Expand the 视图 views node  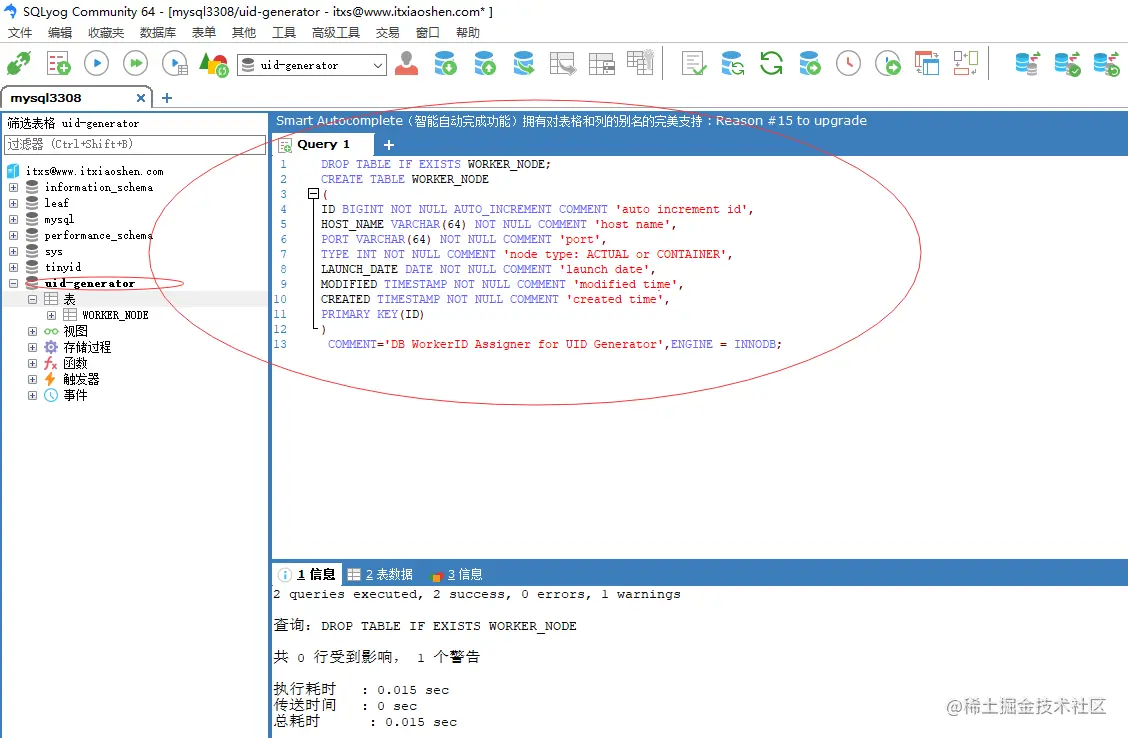[32, 332]
